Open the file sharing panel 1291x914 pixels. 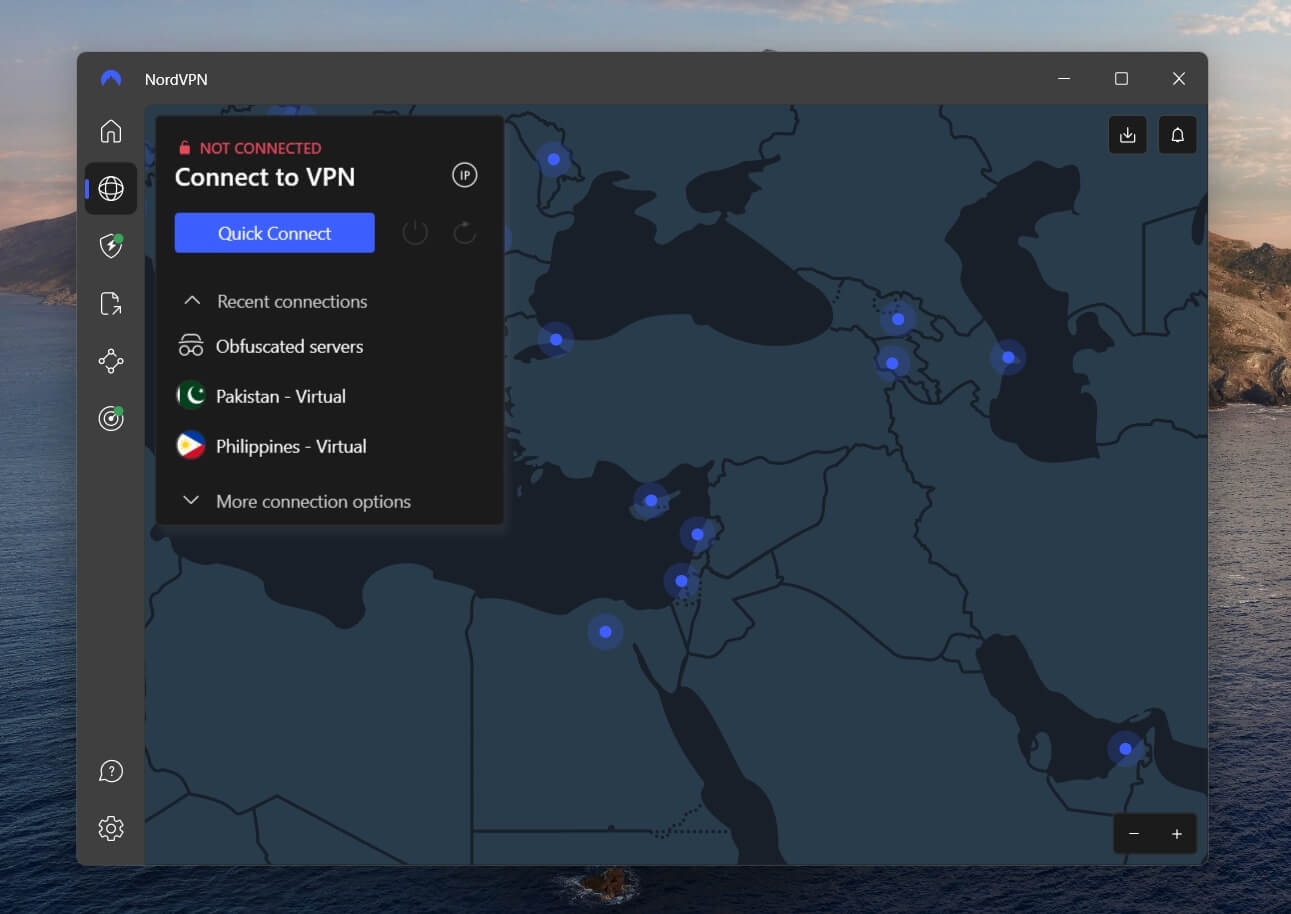(111, 303)
